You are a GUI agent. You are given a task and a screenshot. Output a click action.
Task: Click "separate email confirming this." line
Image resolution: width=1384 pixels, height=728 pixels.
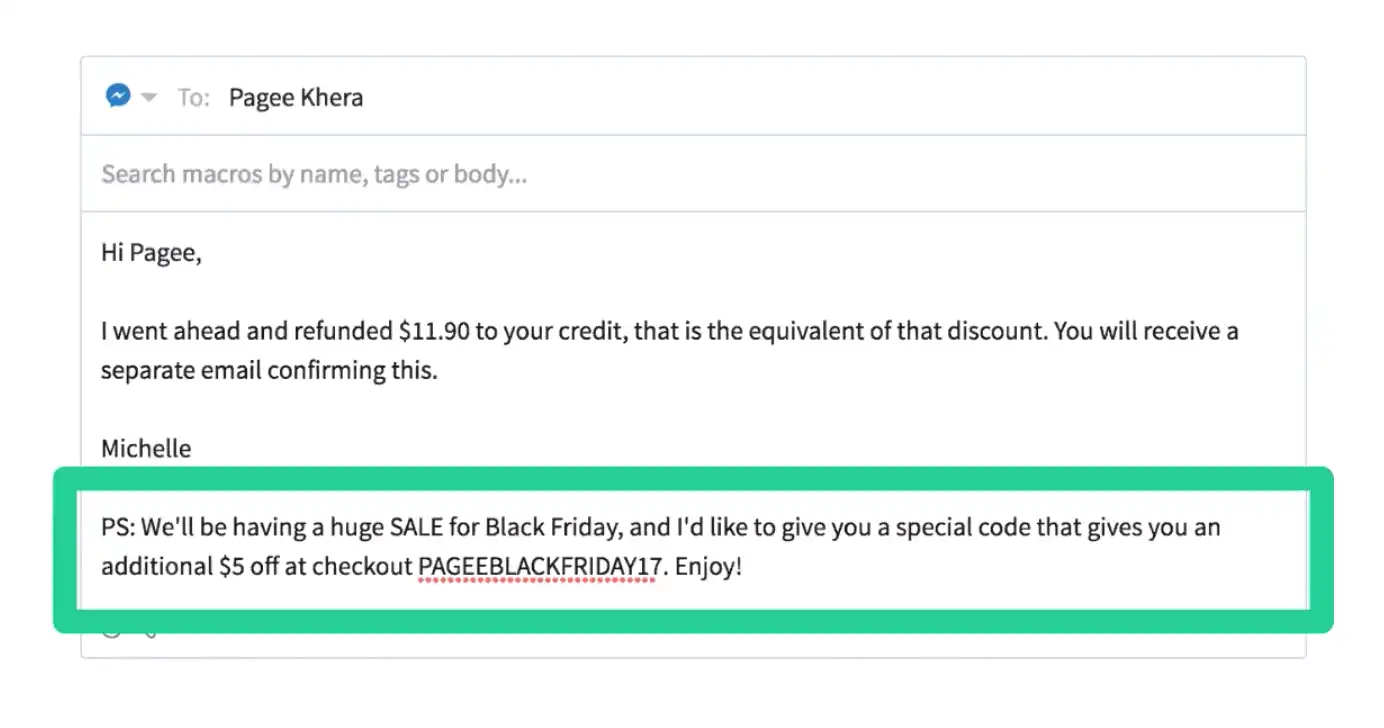coord(270,371)
